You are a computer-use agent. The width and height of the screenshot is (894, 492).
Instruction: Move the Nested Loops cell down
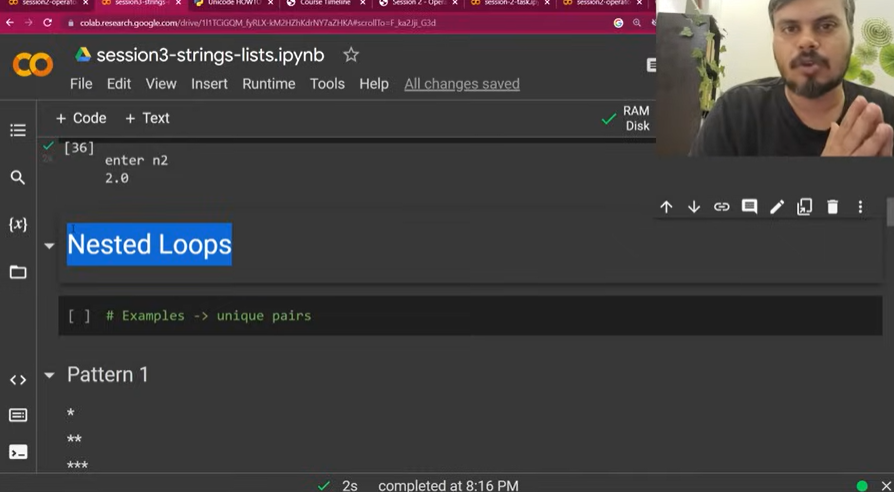694,206
